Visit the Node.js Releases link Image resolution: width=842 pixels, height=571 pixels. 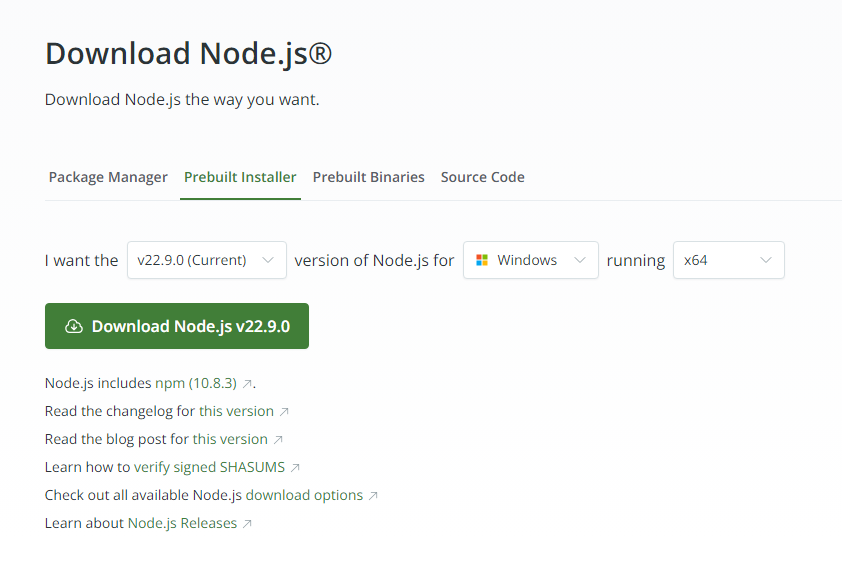click(182, 523)
